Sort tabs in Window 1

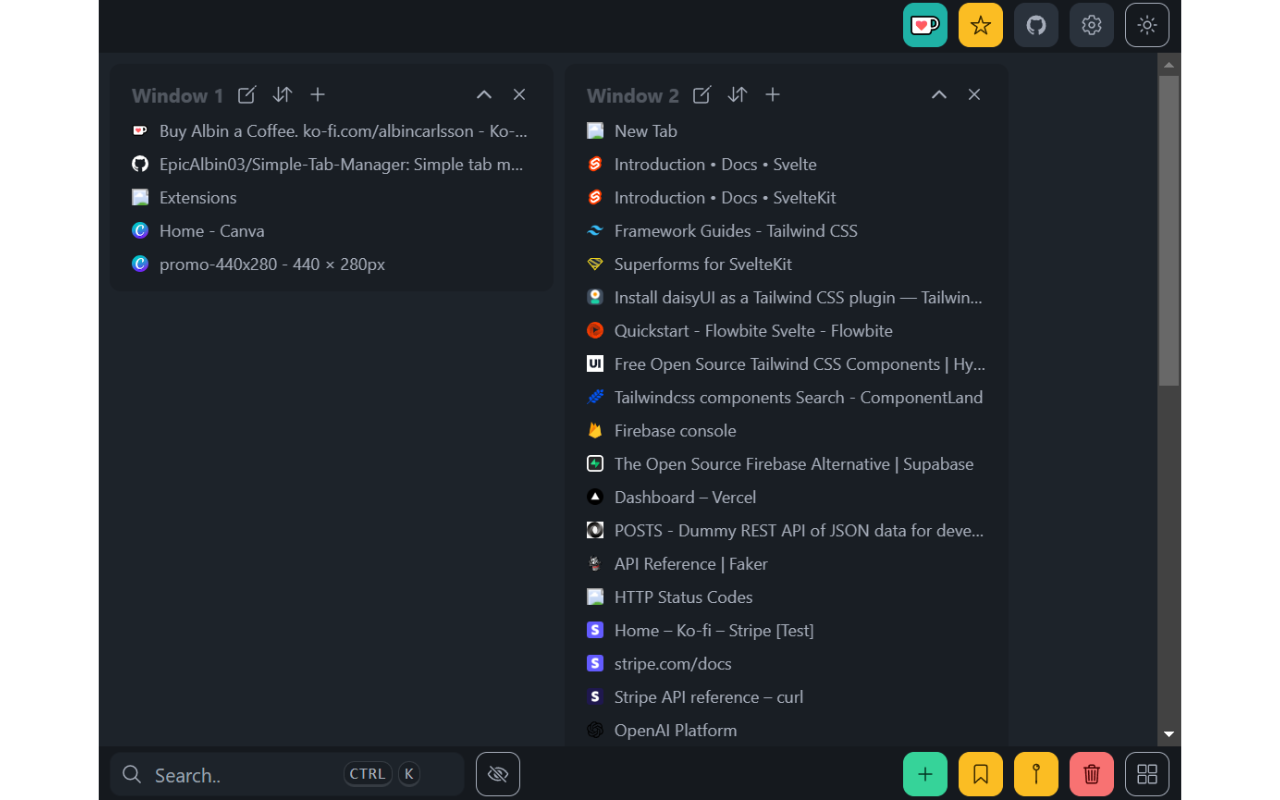(x=283, y=95)
